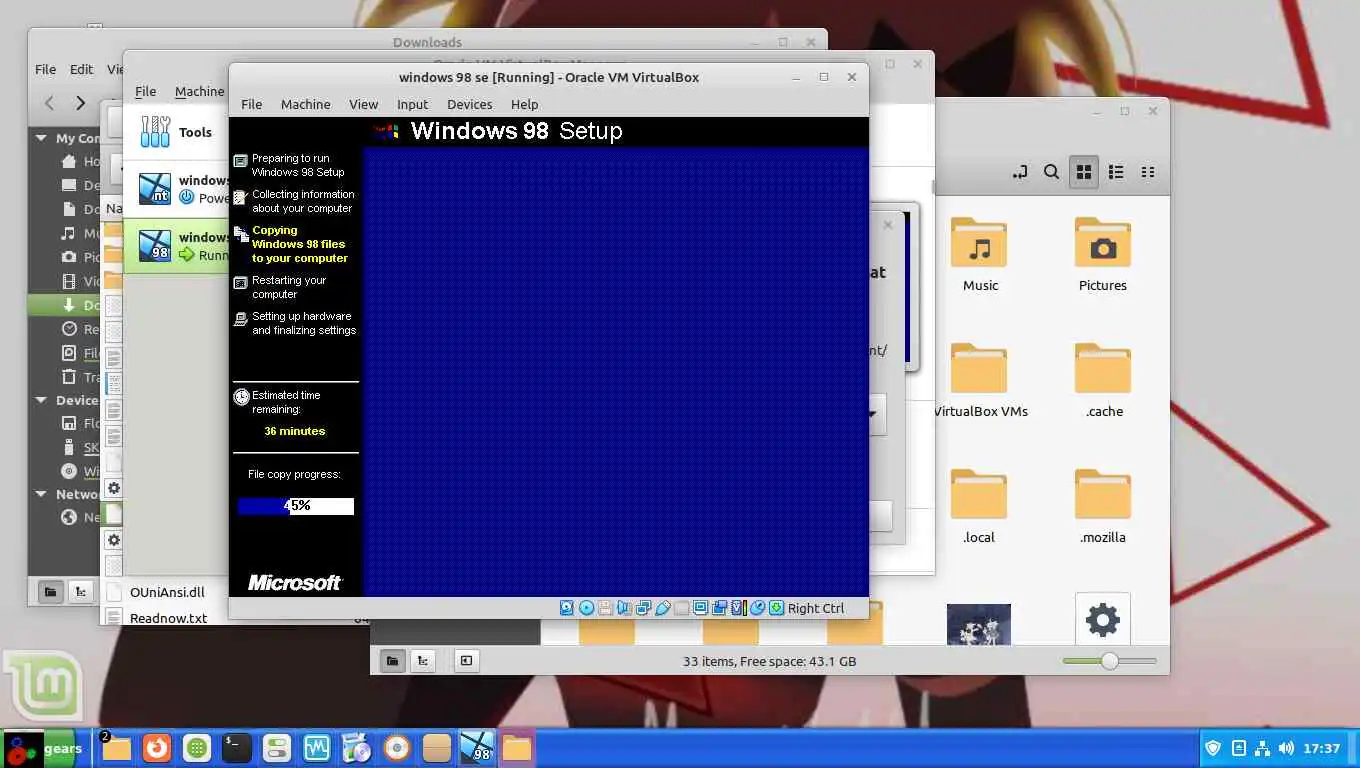Collapse the Devices sidebar section
The height and width of the screenshot is (768, 1360).
coord(41,400)
